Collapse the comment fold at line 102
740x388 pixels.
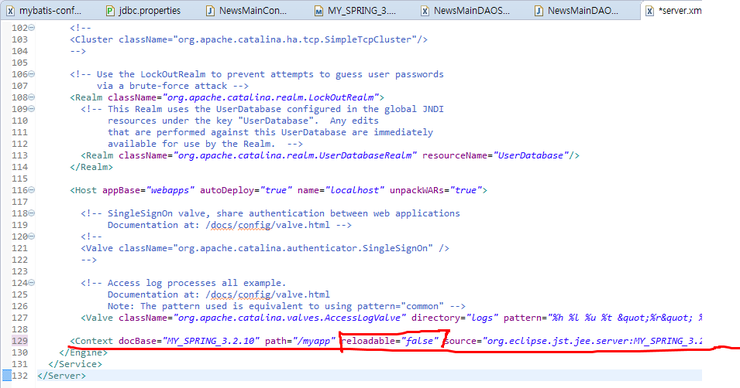[x=32, y=28]
